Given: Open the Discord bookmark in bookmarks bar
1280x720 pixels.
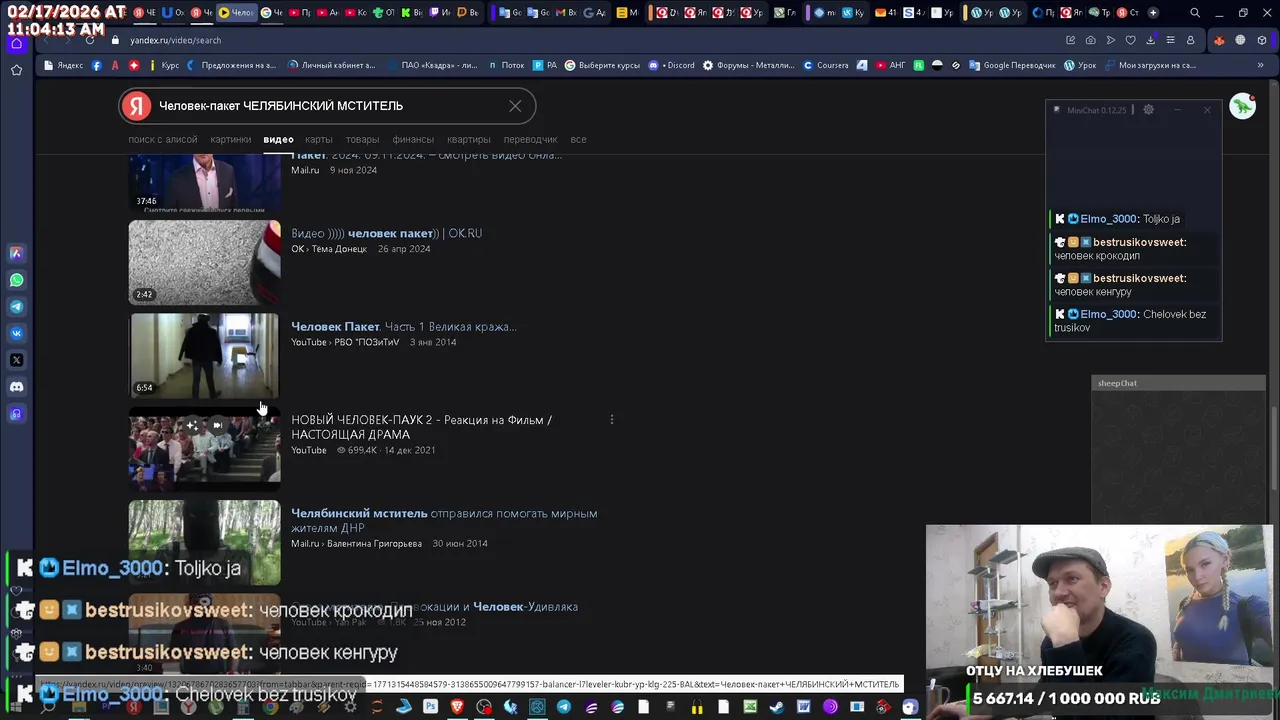Looking at the screenshot, I should [x=671, y=65].
